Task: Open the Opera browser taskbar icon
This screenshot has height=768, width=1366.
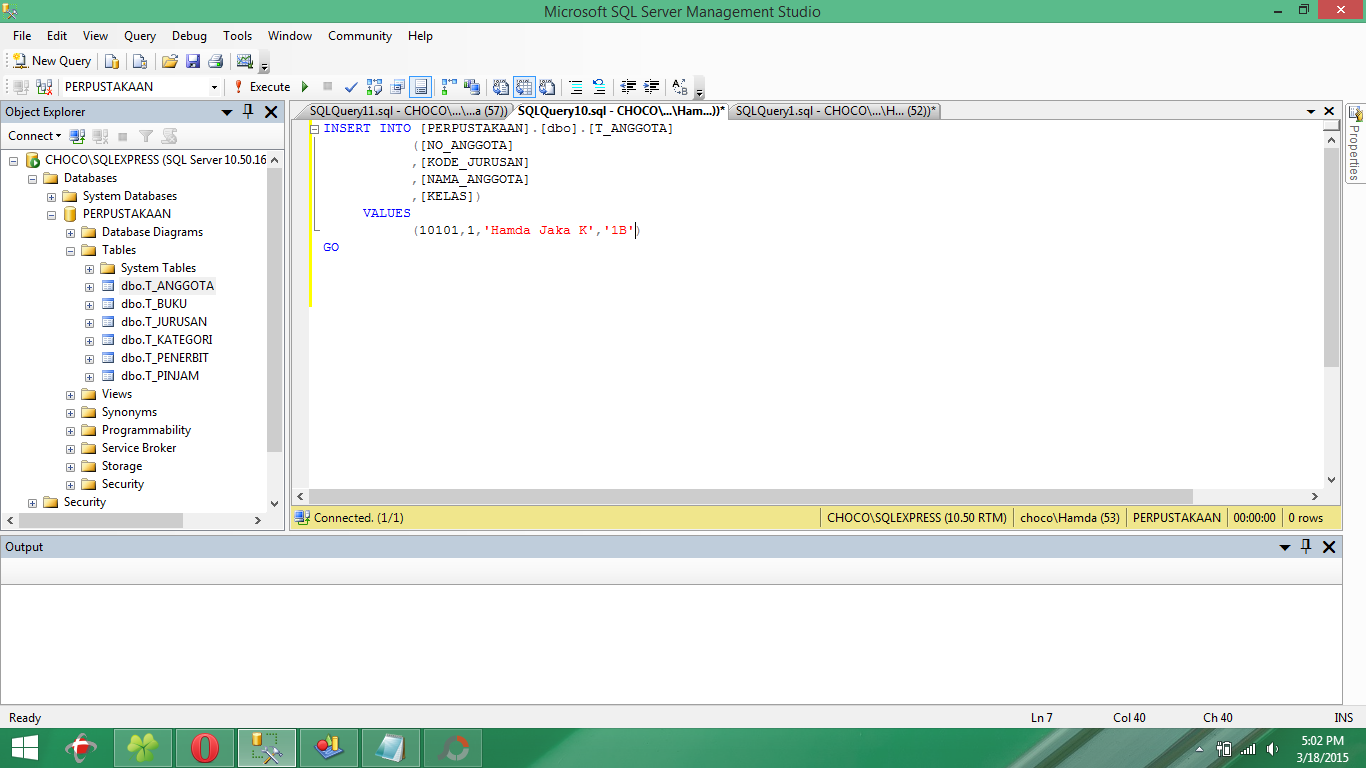Action: (x=205, y=748)
